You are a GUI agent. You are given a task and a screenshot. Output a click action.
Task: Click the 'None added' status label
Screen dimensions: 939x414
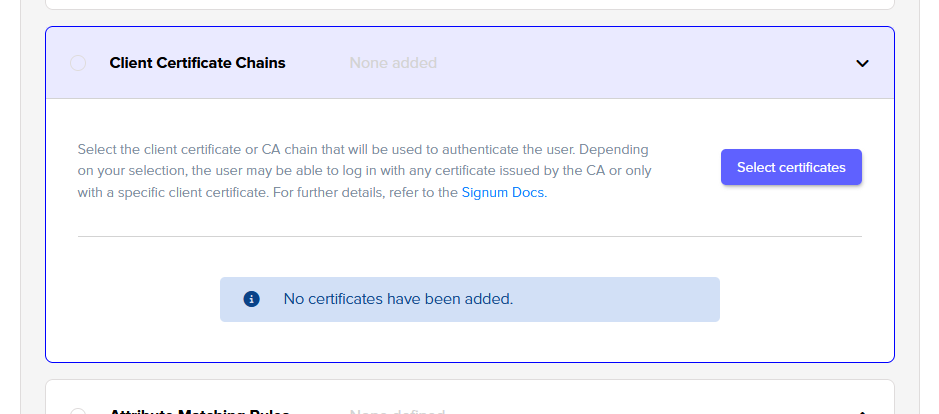[393, 63]
